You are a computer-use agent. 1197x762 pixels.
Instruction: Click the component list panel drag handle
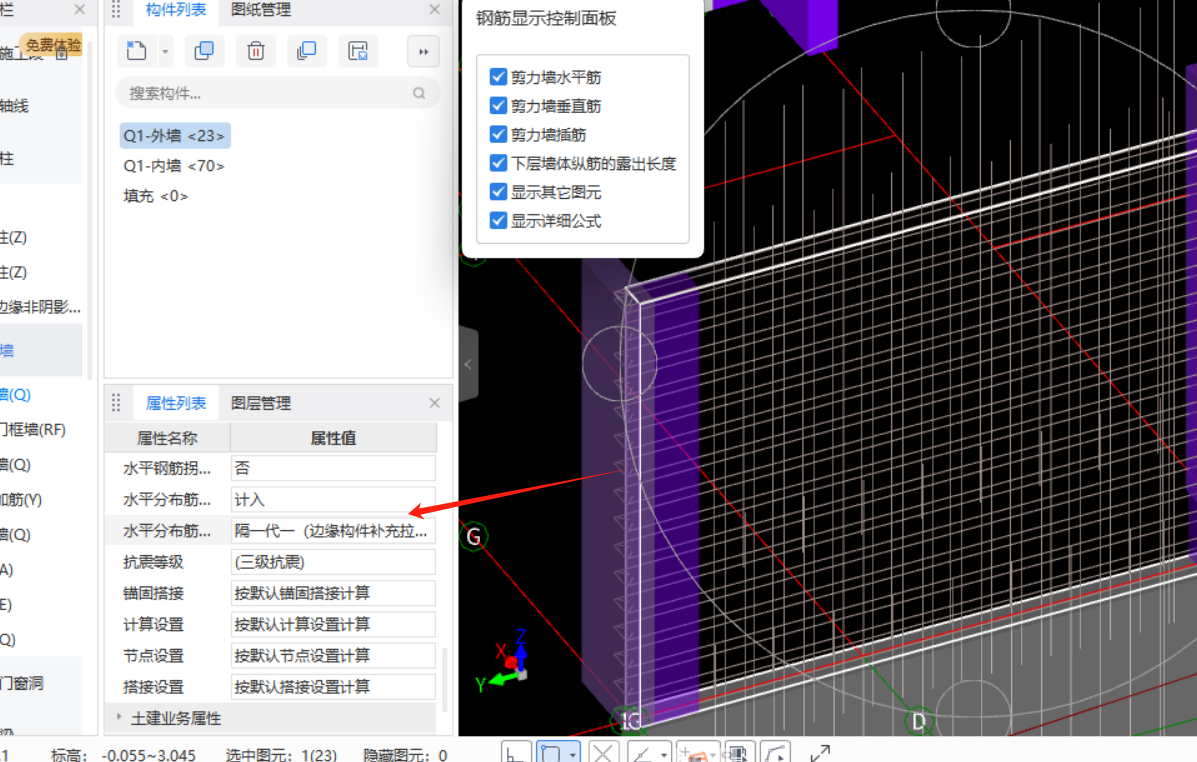pos(116,9)
